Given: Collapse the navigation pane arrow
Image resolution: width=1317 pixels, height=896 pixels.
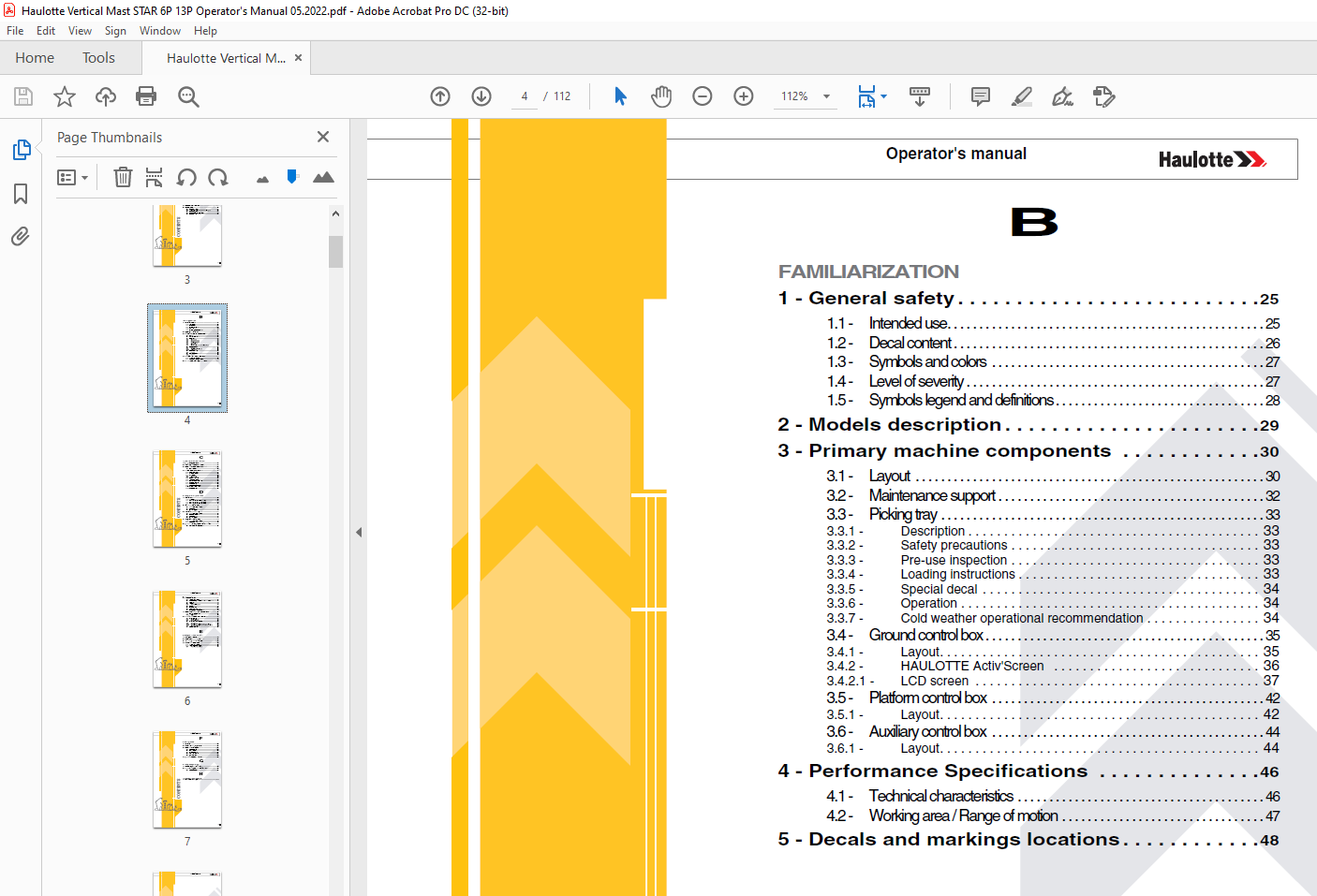Looking at the screenshot, I should click(359, 532).
